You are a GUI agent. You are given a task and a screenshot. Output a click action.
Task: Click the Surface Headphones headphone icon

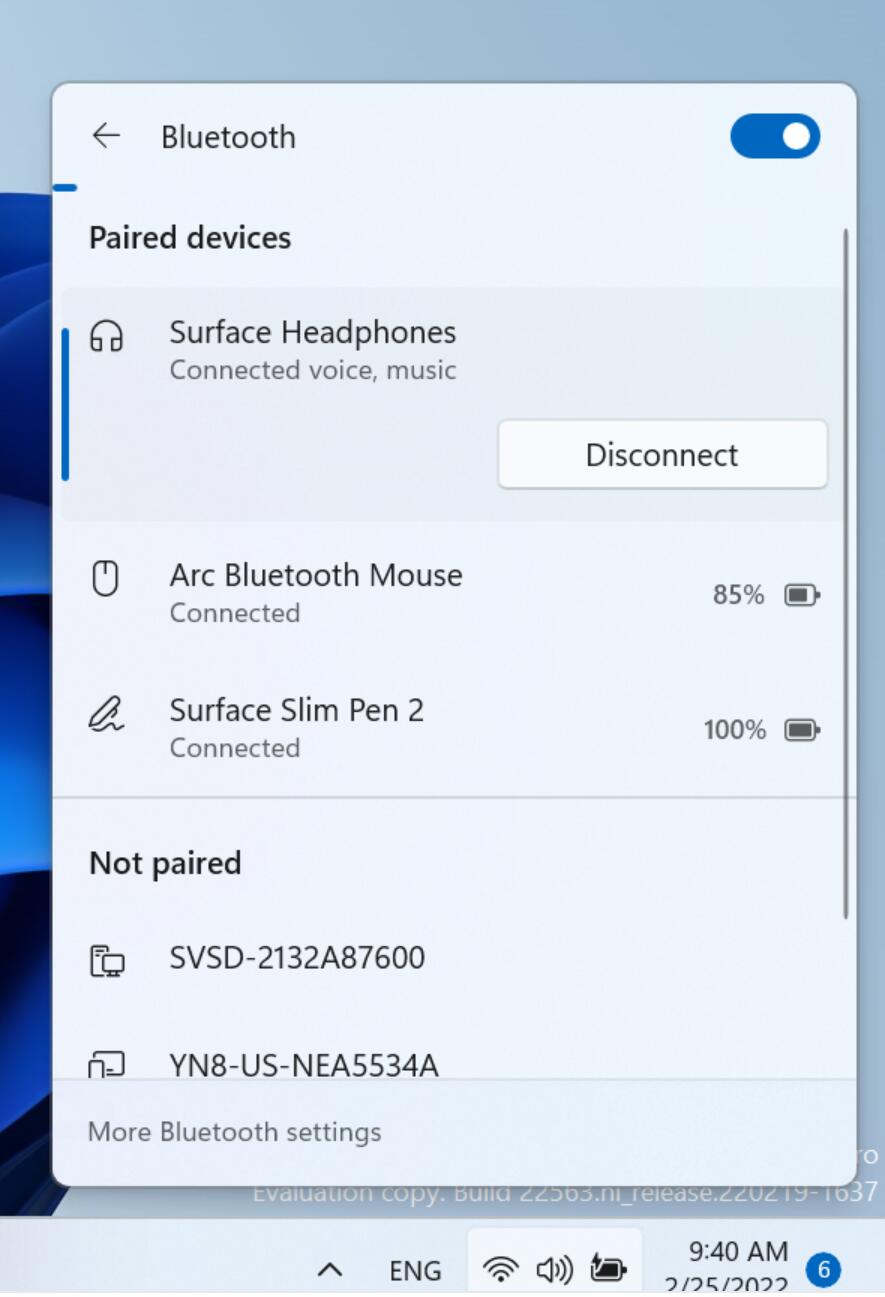(x=106, y=336)
